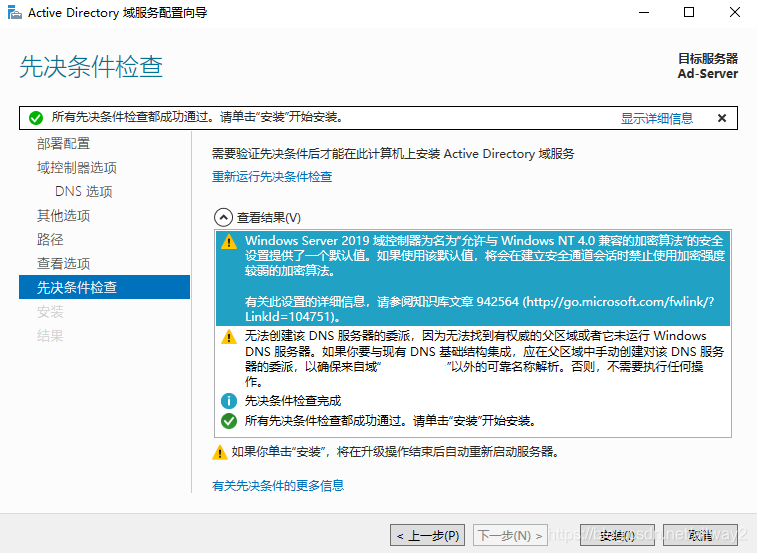This screenshot has width=757, height=553.
Task: Go to the 查看选项 step
Action: (63, 264)
